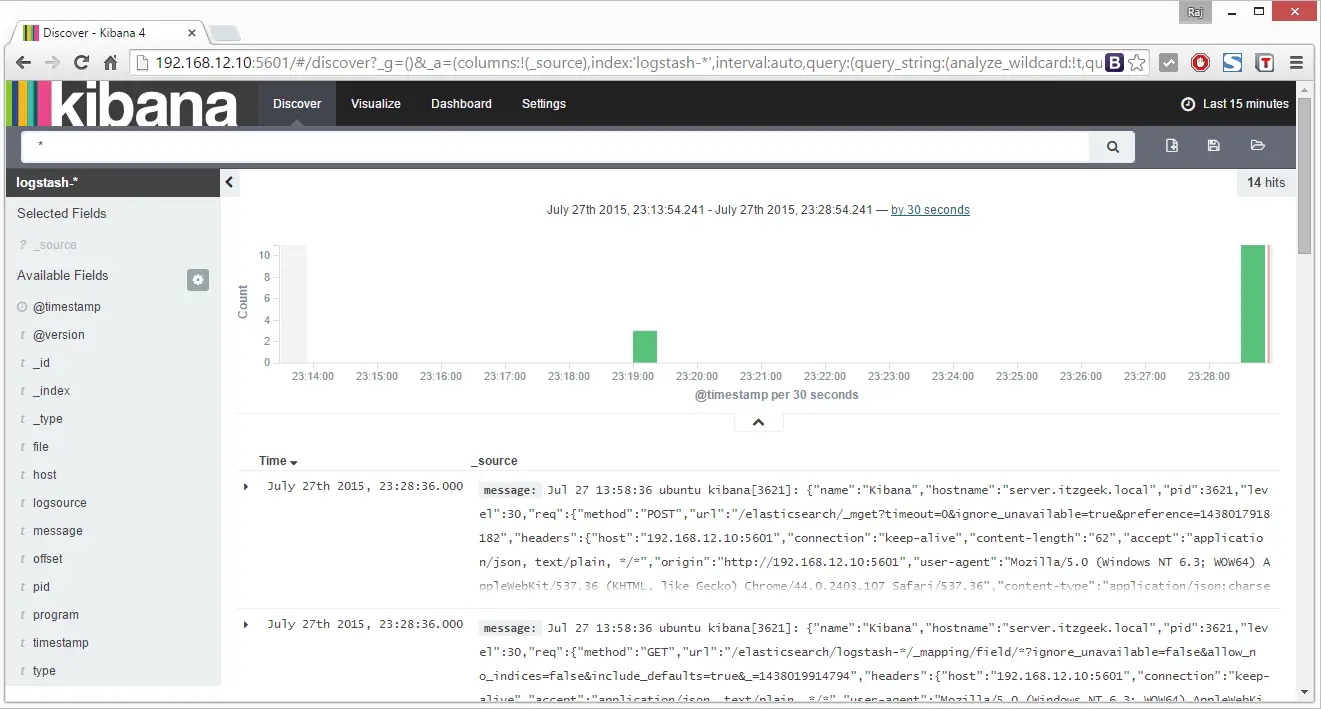The width and height of the screenshot is (1321, 709).
Task: Bookmark this page with star
Action: pos(1136,63)
